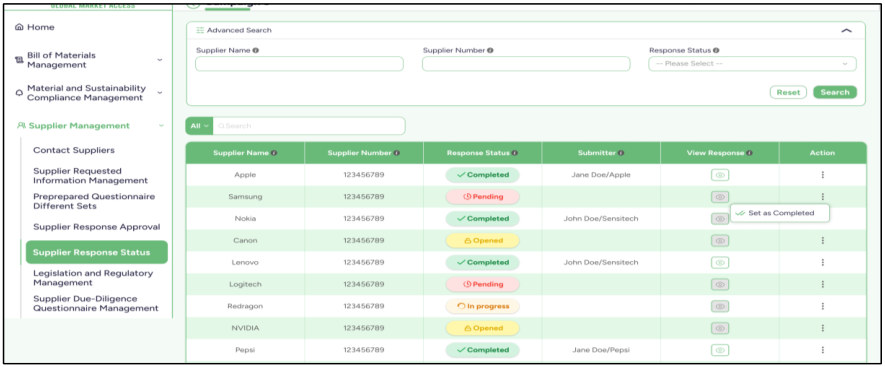Click Submitter column header info icon
This screenshot has height=367, width=885.
pyautogui.click(x=621, y=153)
